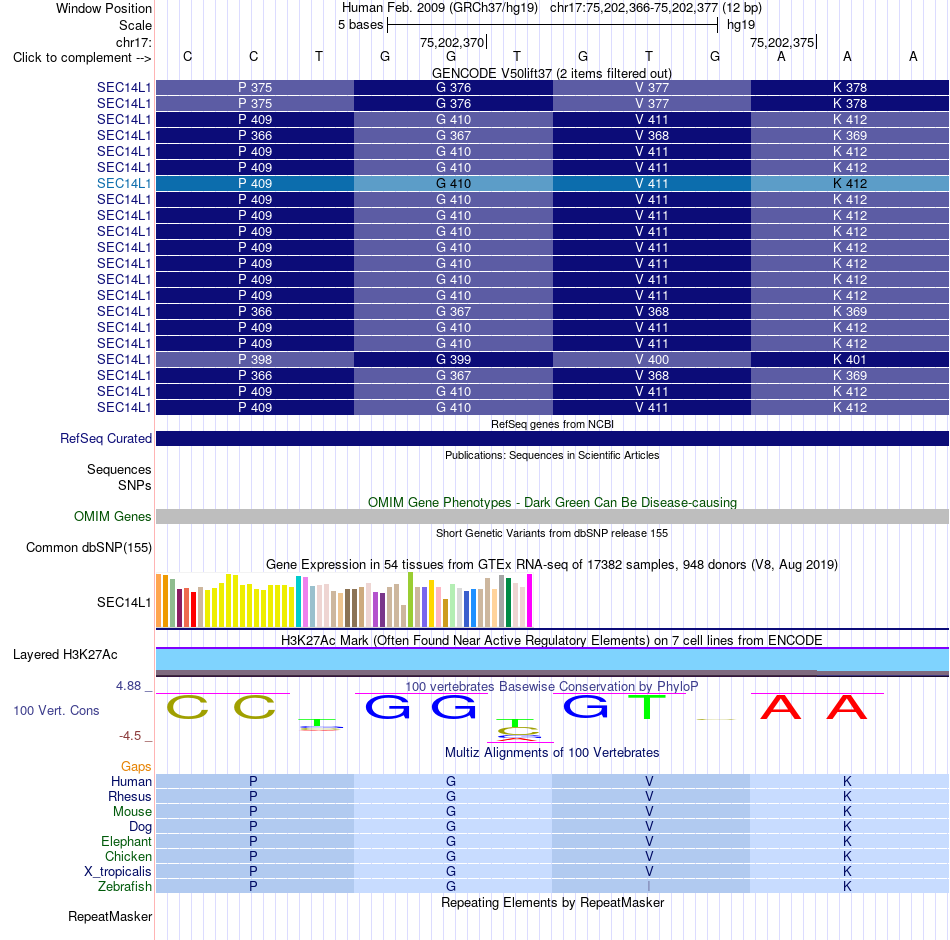Click the dark blue RefSeq Curated bar
The image size is (950, 940).
coord(553,438)
